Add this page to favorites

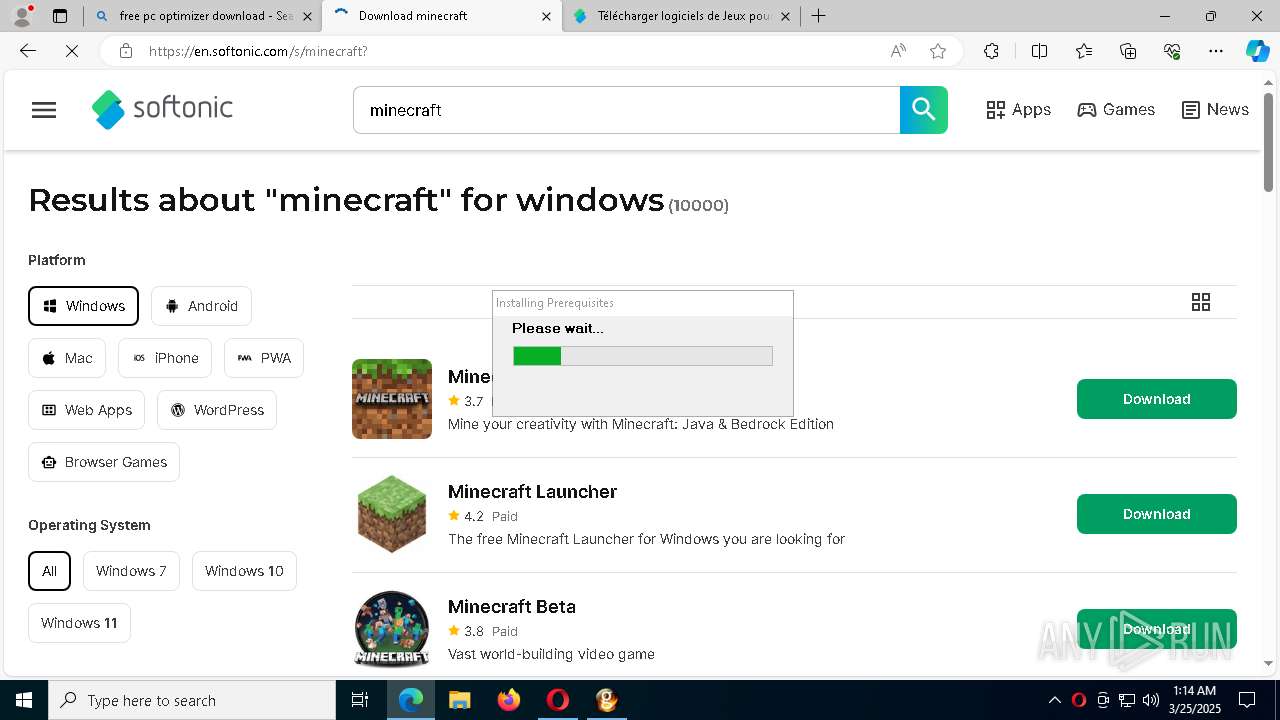938,51
